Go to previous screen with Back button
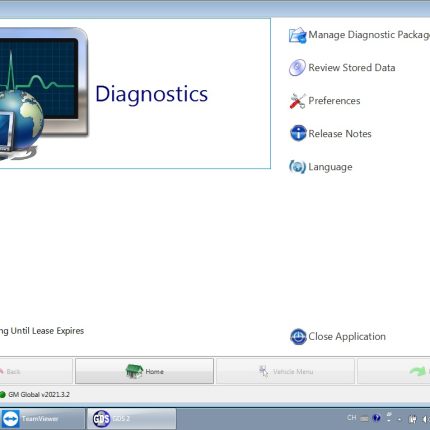 pyautogui.click(x=36, y=371)
